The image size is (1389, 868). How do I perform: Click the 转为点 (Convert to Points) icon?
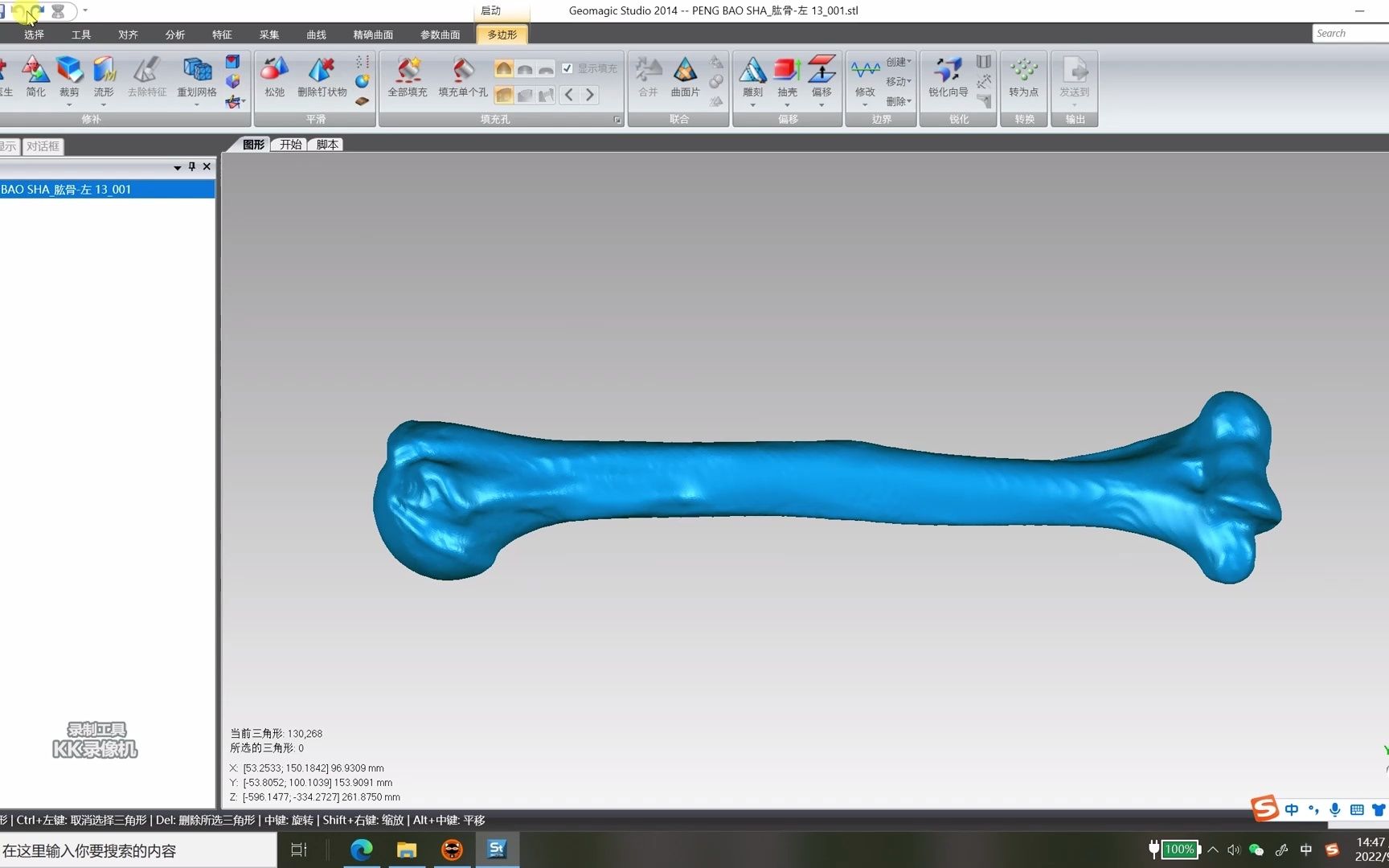(1023, 71)
